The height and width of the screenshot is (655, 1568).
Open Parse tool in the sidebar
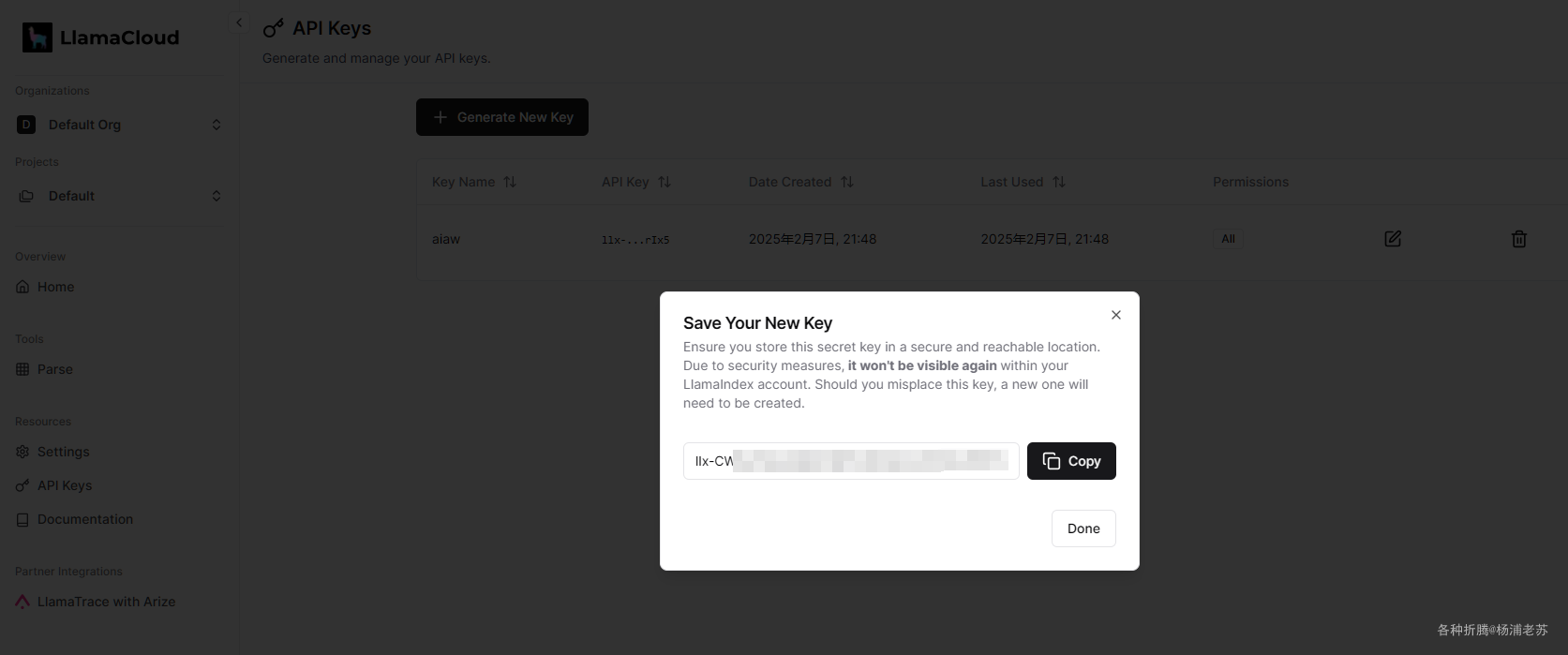54,369
